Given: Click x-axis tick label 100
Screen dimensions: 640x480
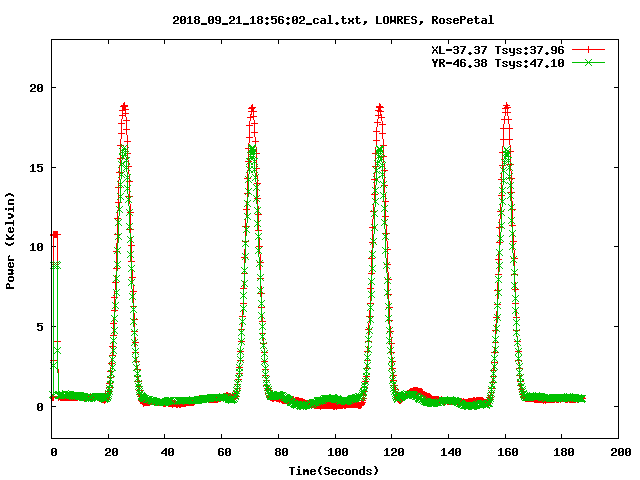Looking at the screenshot, I should (338, 452).
